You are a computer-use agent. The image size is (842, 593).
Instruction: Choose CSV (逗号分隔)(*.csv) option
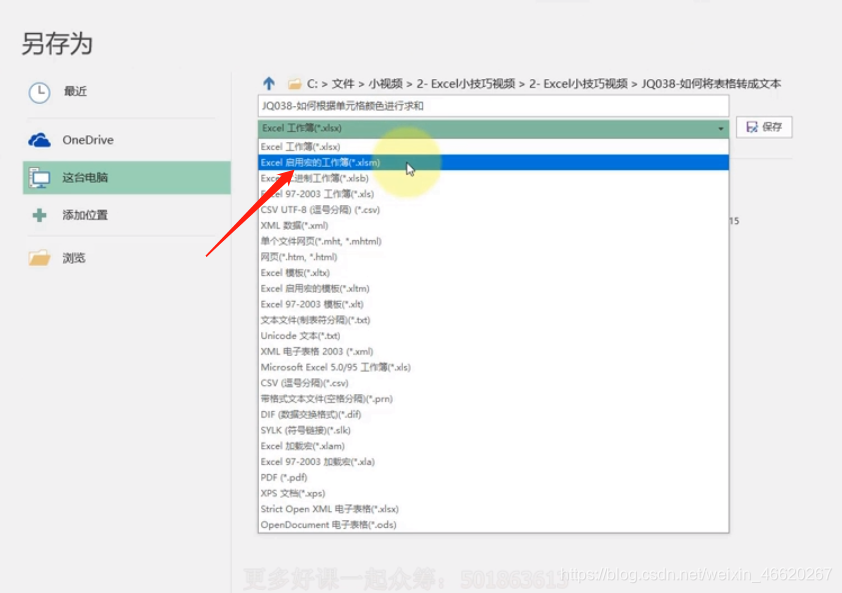pos(493,383)
